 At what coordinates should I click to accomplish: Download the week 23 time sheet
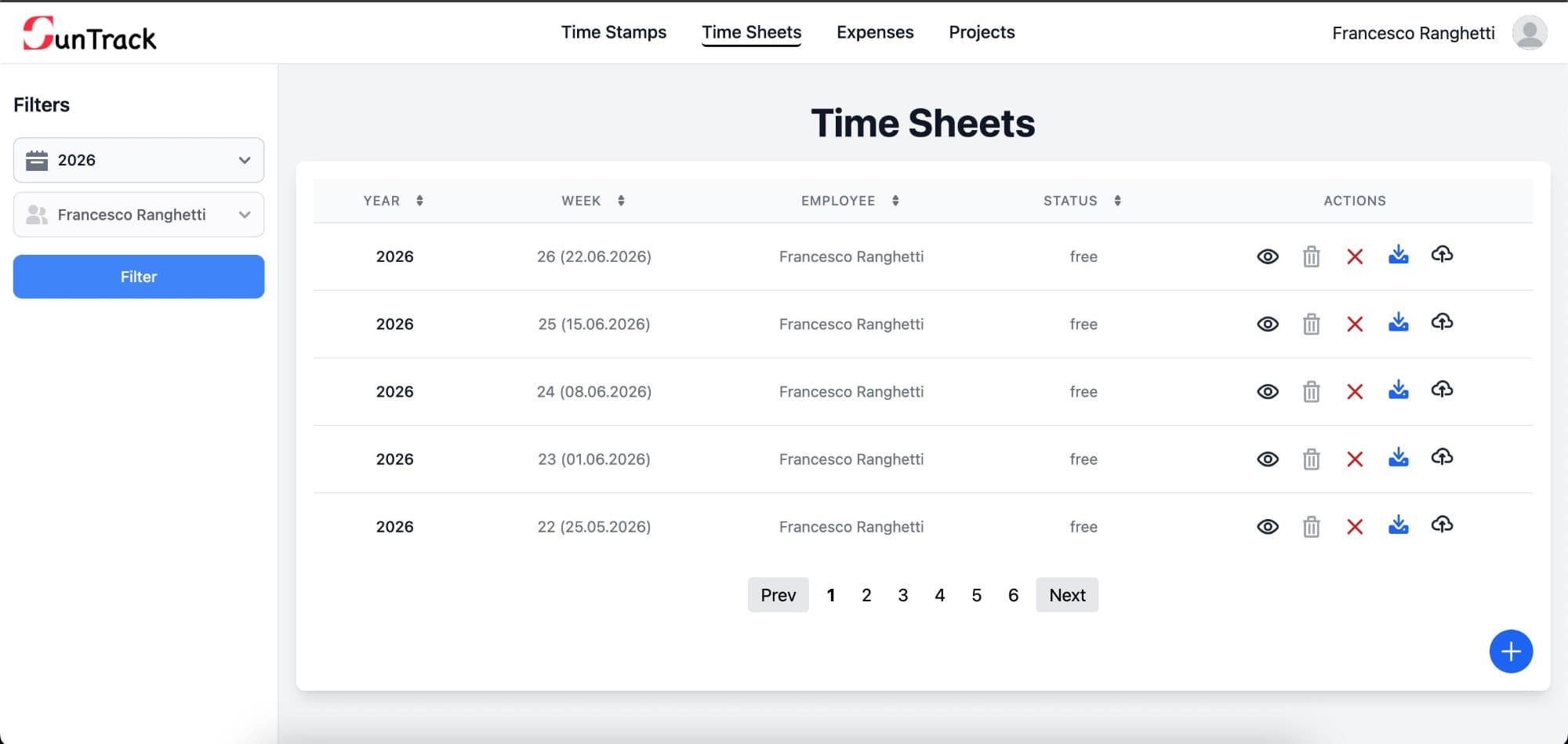(1399, 456)
